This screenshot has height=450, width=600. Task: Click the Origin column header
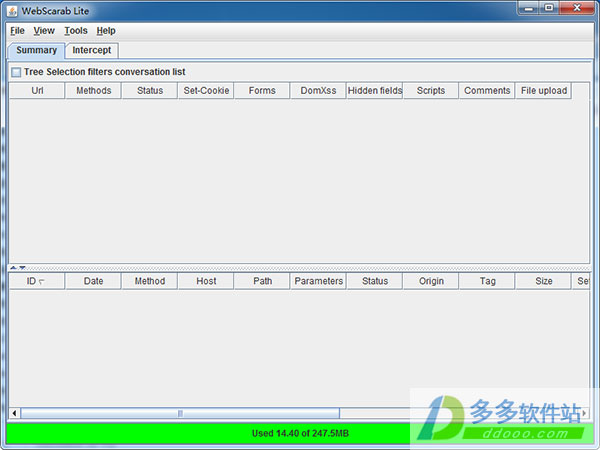(431, 281)
